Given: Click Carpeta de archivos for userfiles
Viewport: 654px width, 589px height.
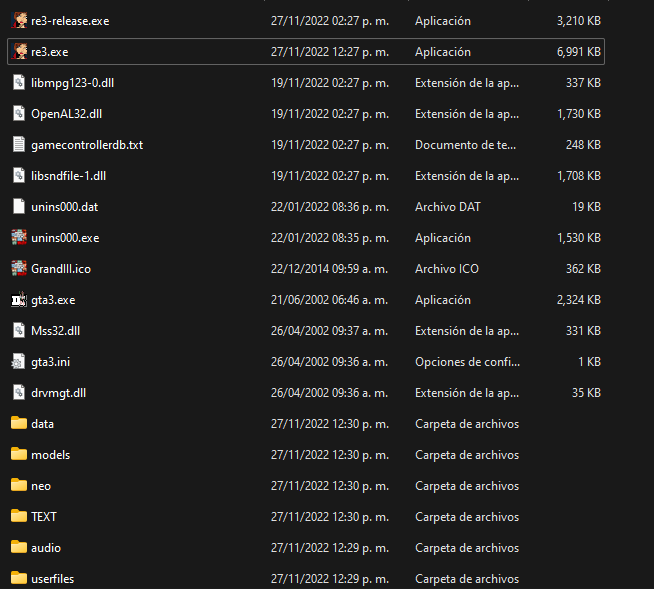Looking at the screenshot, I should 467,579.
